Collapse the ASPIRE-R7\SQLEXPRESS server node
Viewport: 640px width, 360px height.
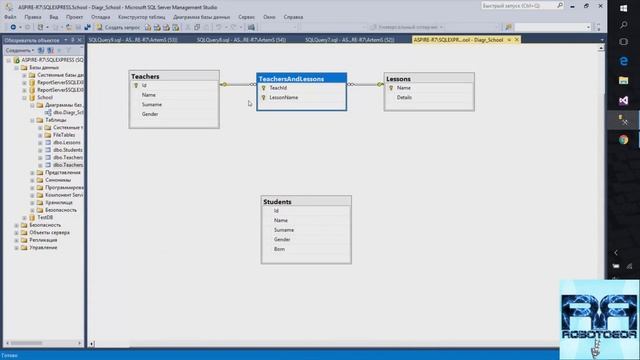pos(9,60)
